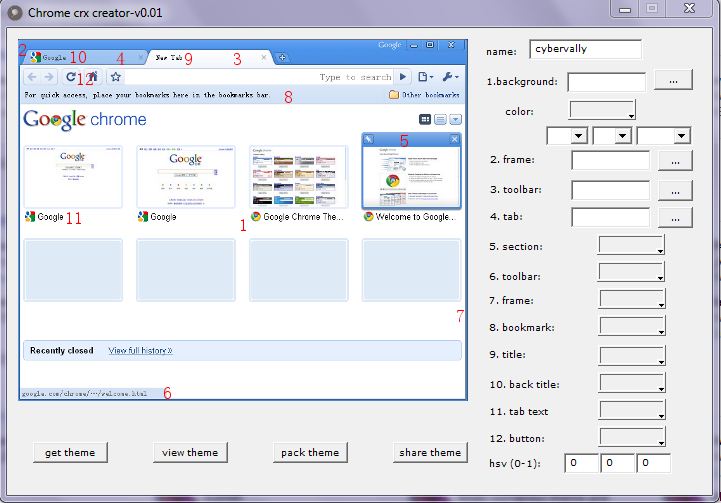The width and height of the screenshot is (721, 503).
Task: Click the new tab plus icon
Action: point(282,57)
